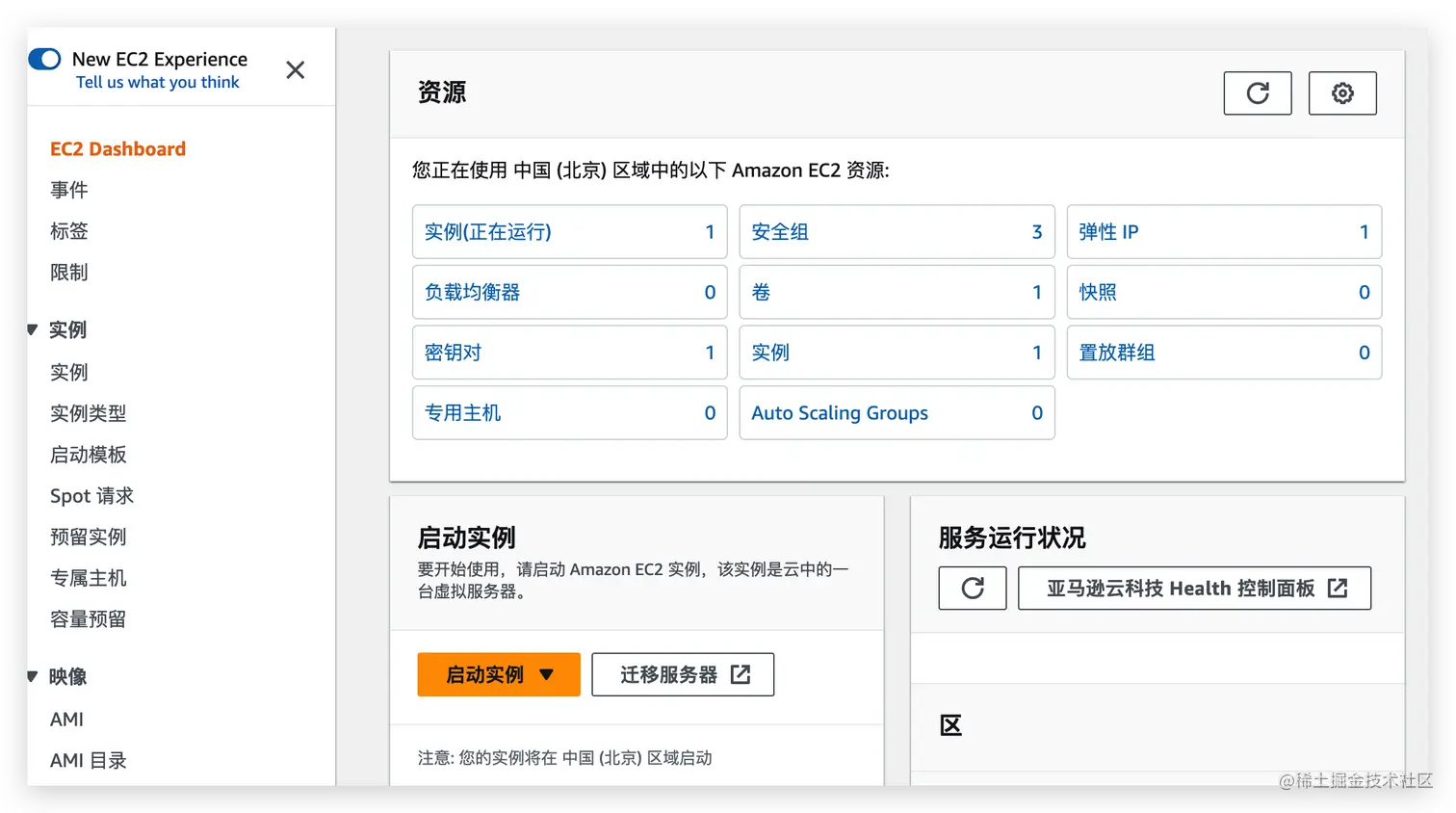Open 实例类型 in the sidebar
The width and height of the screenshot is (1456, 813).
89,413
